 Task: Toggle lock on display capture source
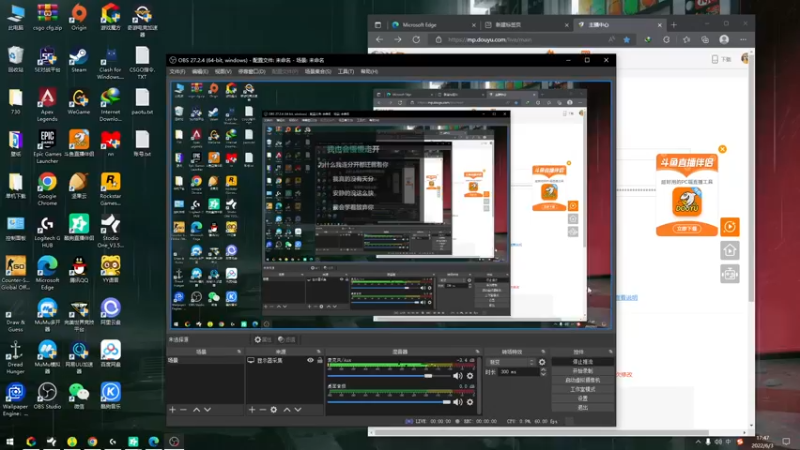coord(320,361)
